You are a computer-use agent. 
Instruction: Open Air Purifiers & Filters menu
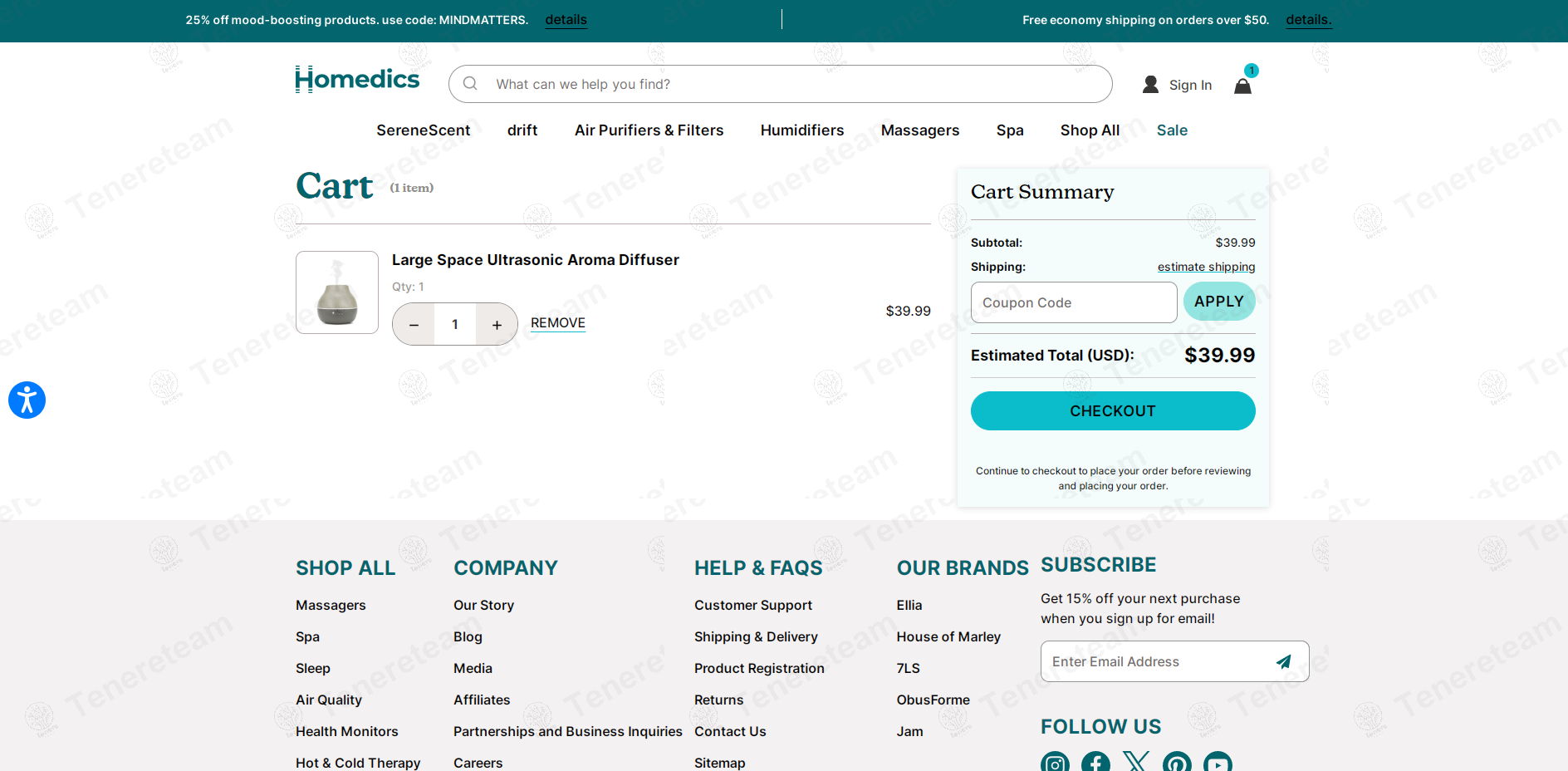649,130
